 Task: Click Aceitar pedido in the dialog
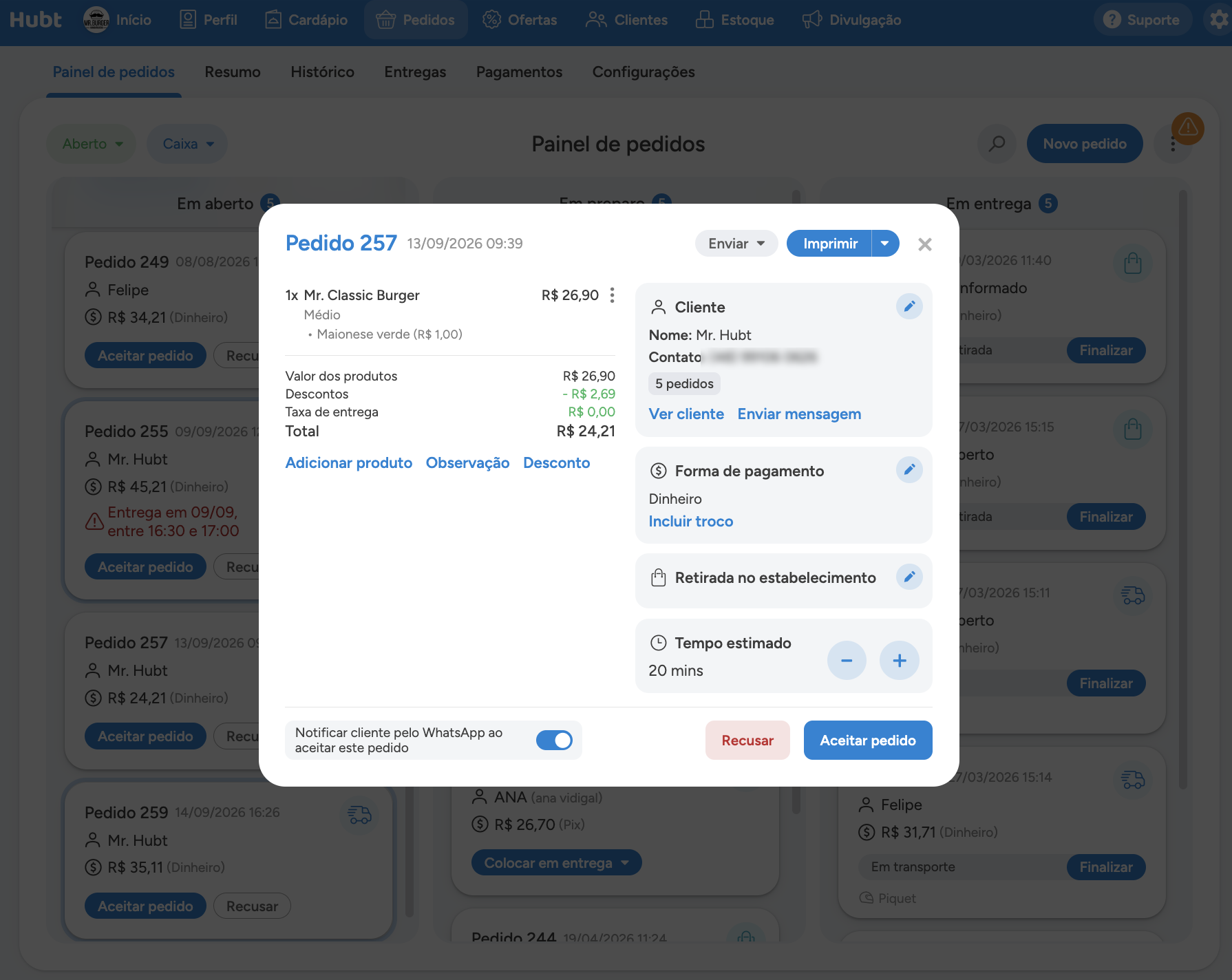(x=868, y=741)
